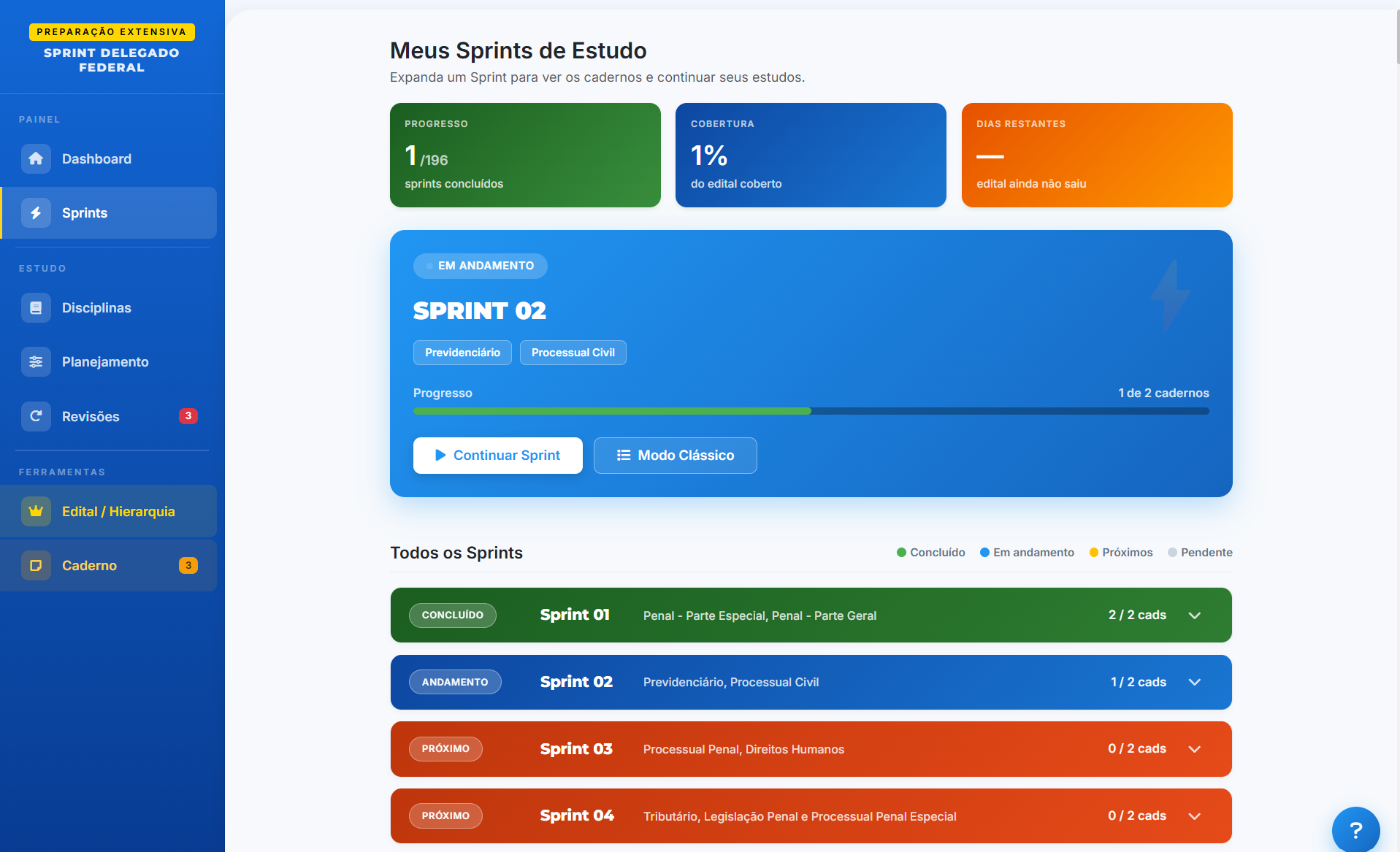The height and width of the screenshot is (852, 1400).
Task: Click the Modo Clássico button
Action: (676, 456)
